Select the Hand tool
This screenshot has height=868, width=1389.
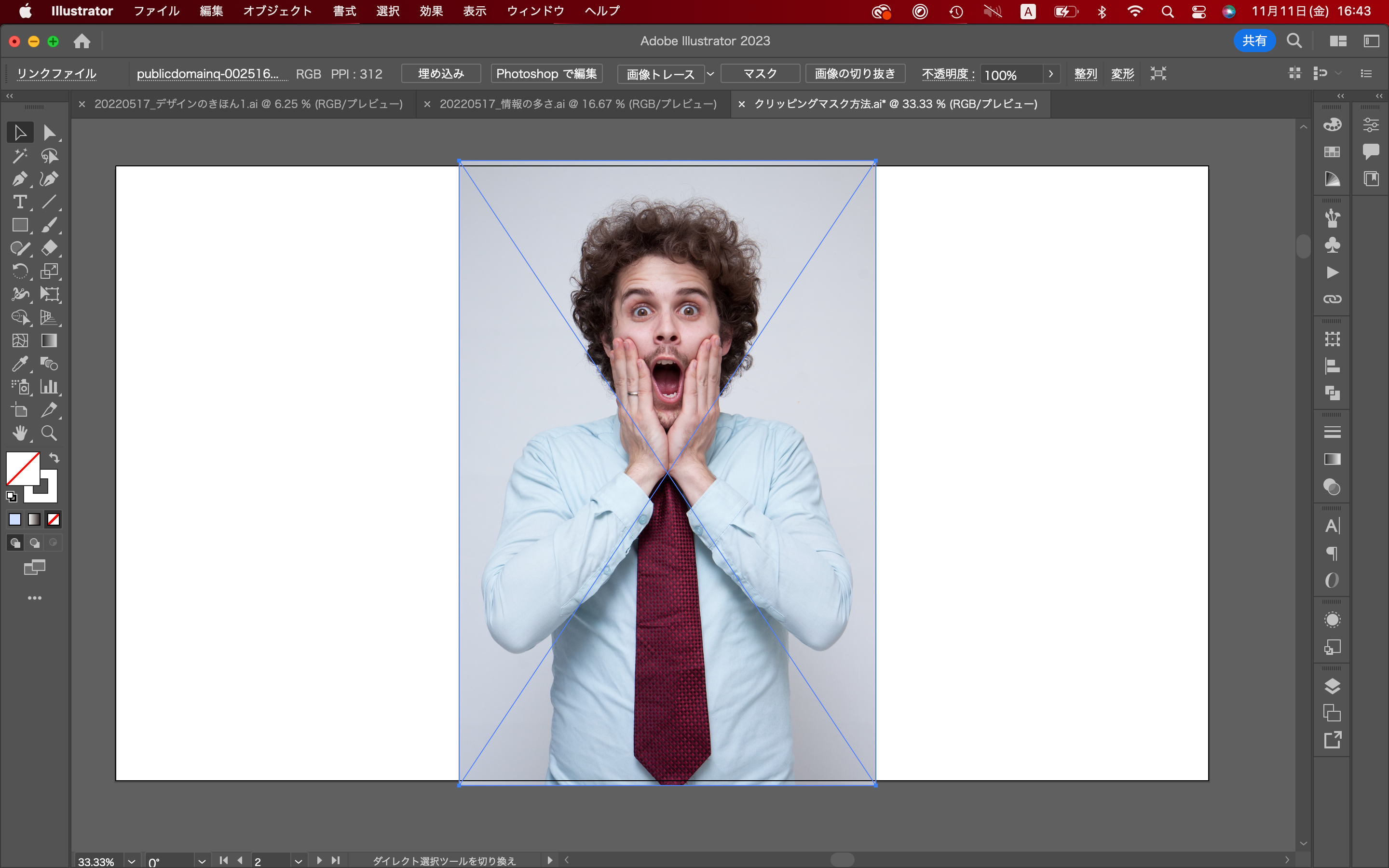click(x=19, y=433)
